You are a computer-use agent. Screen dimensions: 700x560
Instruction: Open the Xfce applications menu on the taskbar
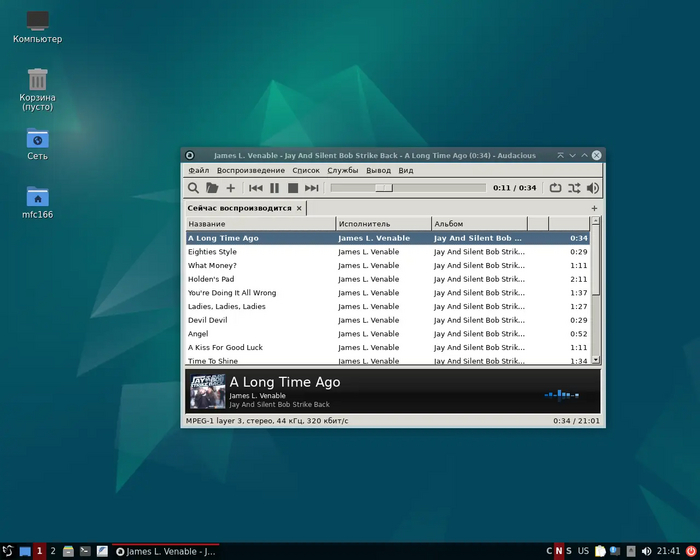point(8,551)
